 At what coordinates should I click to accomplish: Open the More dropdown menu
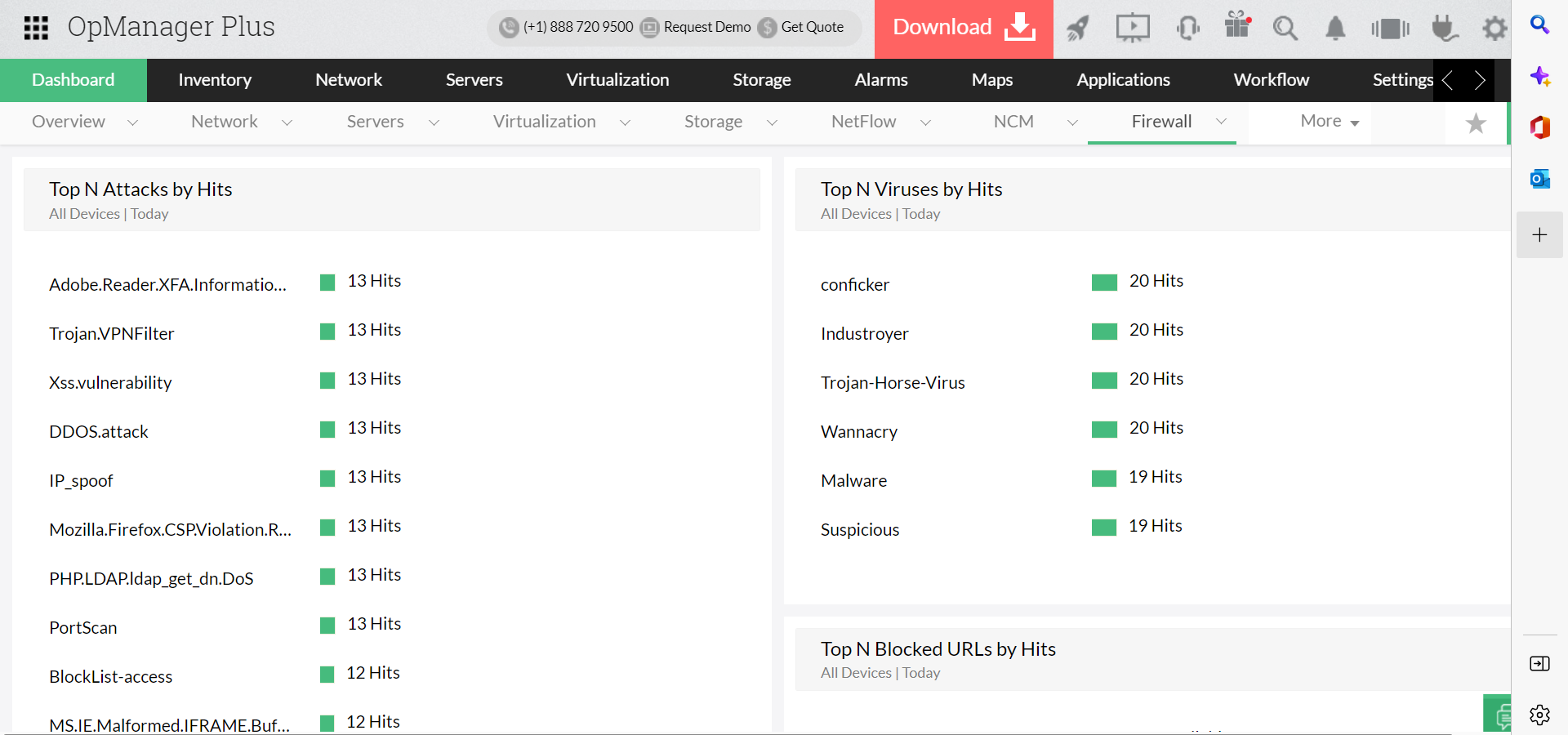coord(1330,122)
